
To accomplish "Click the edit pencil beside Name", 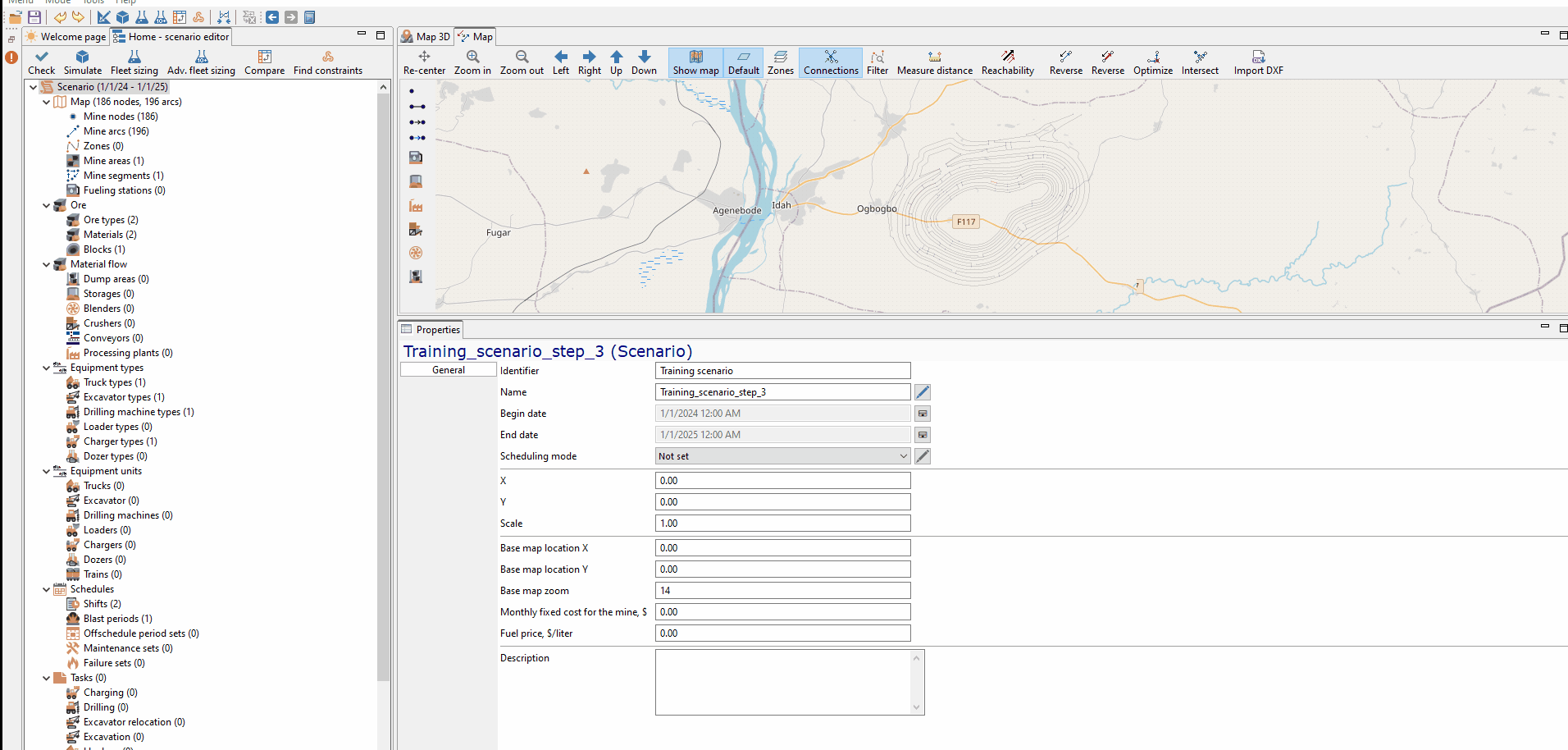I will point(923,392).
